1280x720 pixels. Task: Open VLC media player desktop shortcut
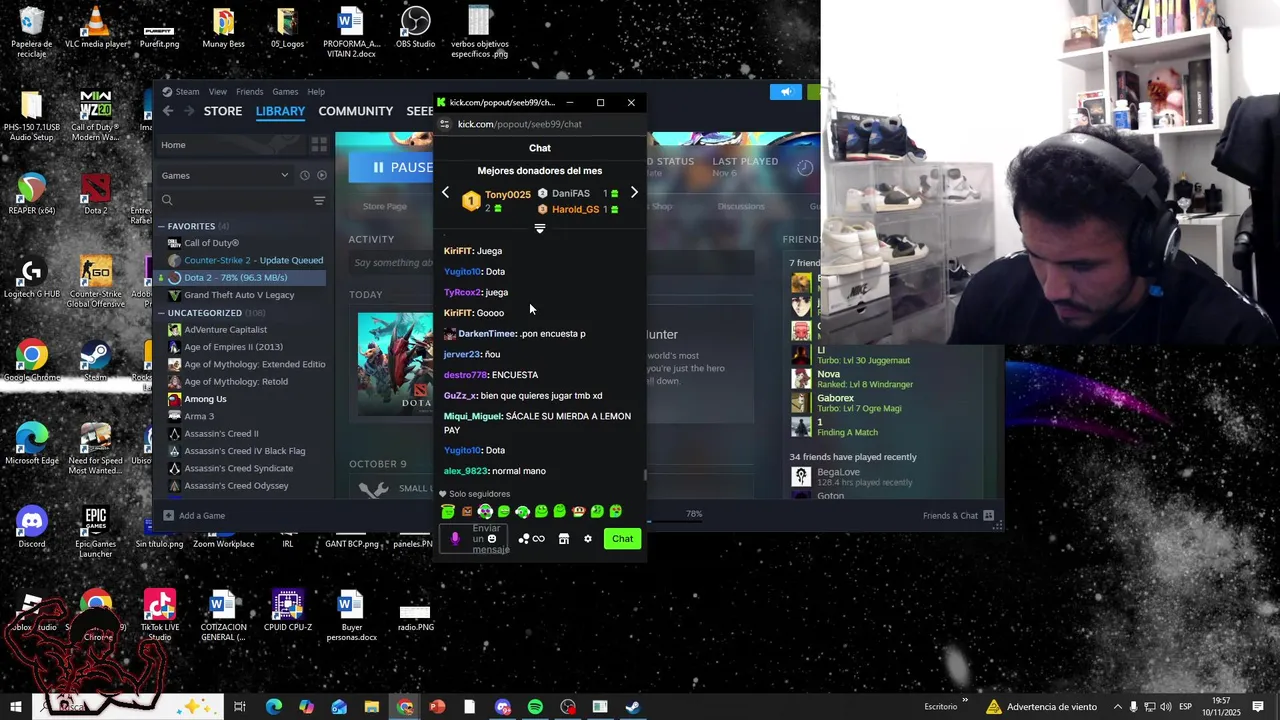(x=96, y=28)
